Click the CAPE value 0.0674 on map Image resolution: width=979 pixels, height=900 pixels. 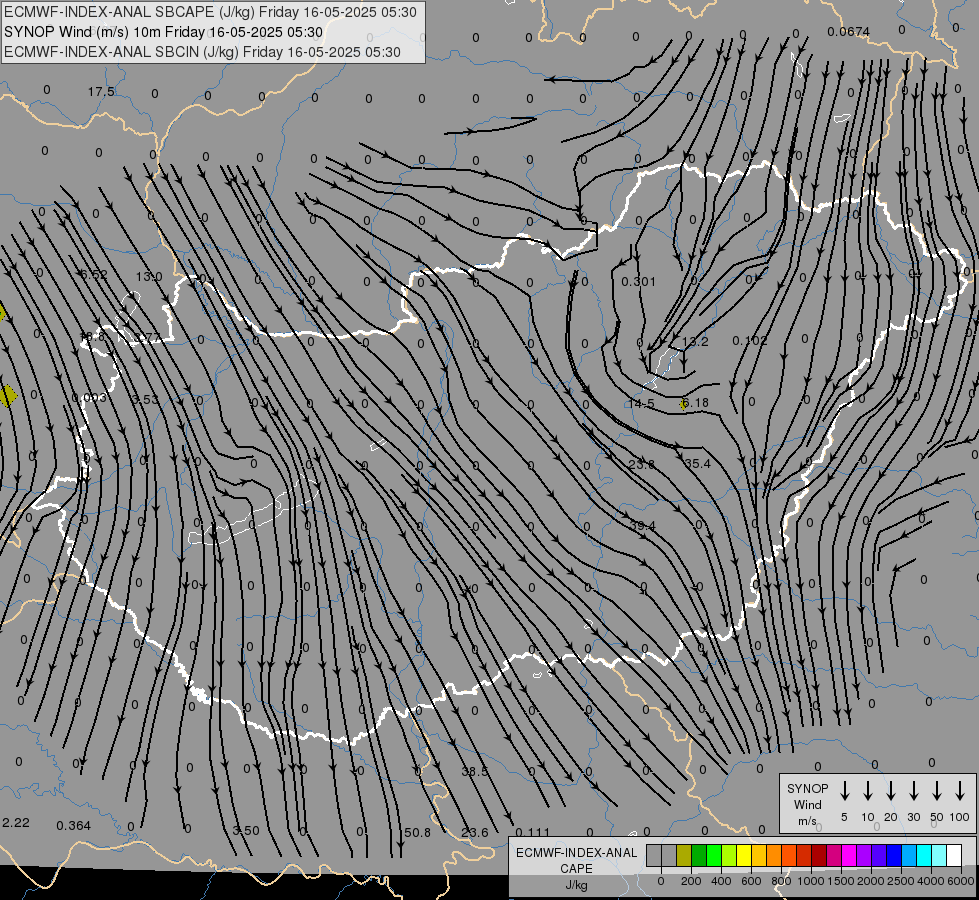(x=849, y=31)
